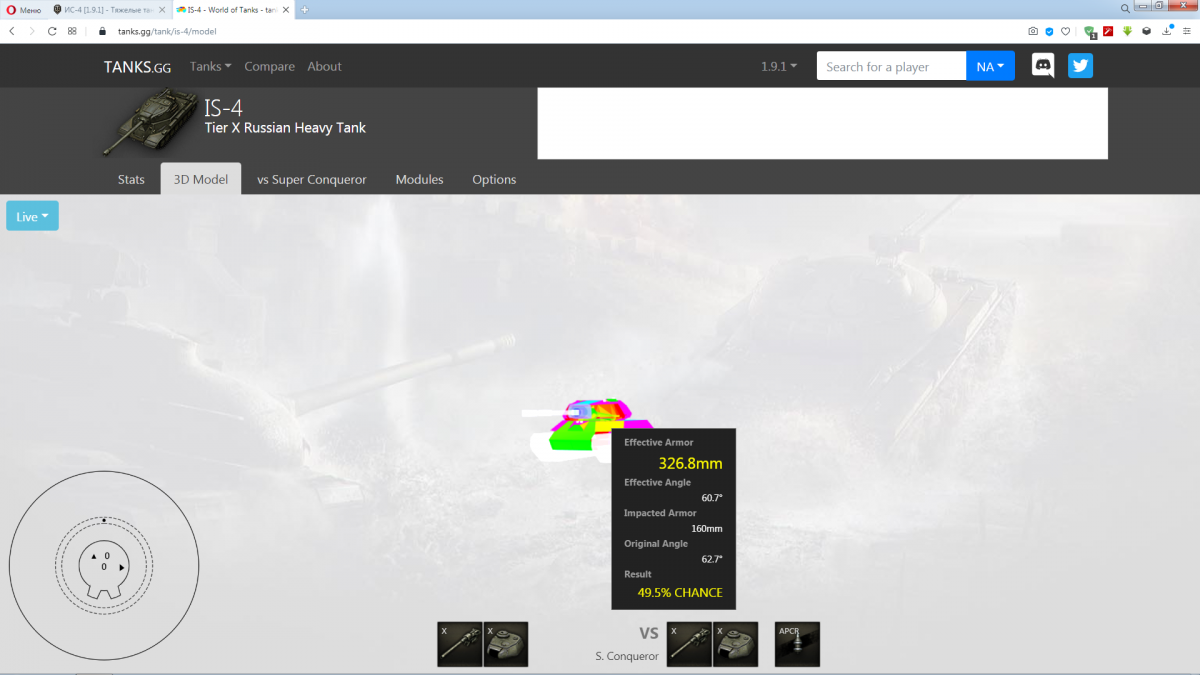Go back with the browser back arrow
Screen dimensions: 1200x675
[x=12, y=31]
